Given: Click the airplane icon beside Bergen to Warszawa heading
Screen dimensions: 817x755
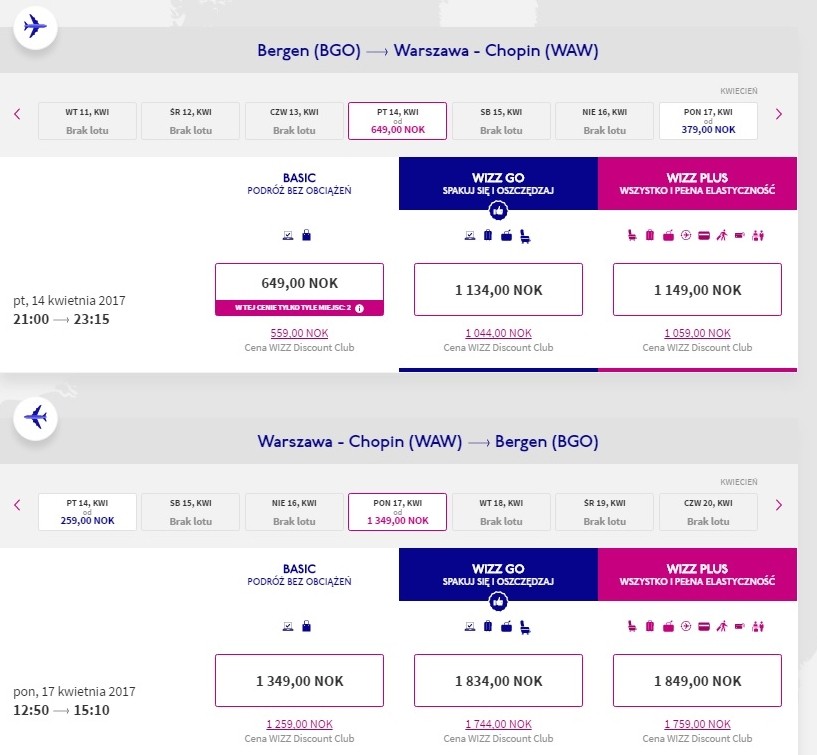Looking at the screenshot, I should (x=35, y=27).
